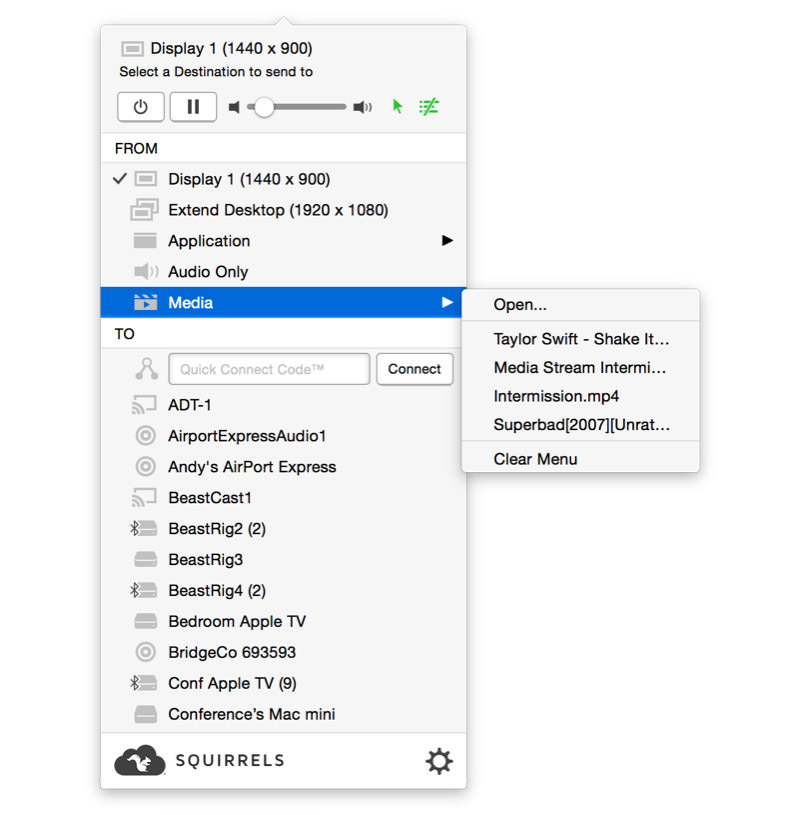Pause the stream with the pause button

[x=193, y=107]
